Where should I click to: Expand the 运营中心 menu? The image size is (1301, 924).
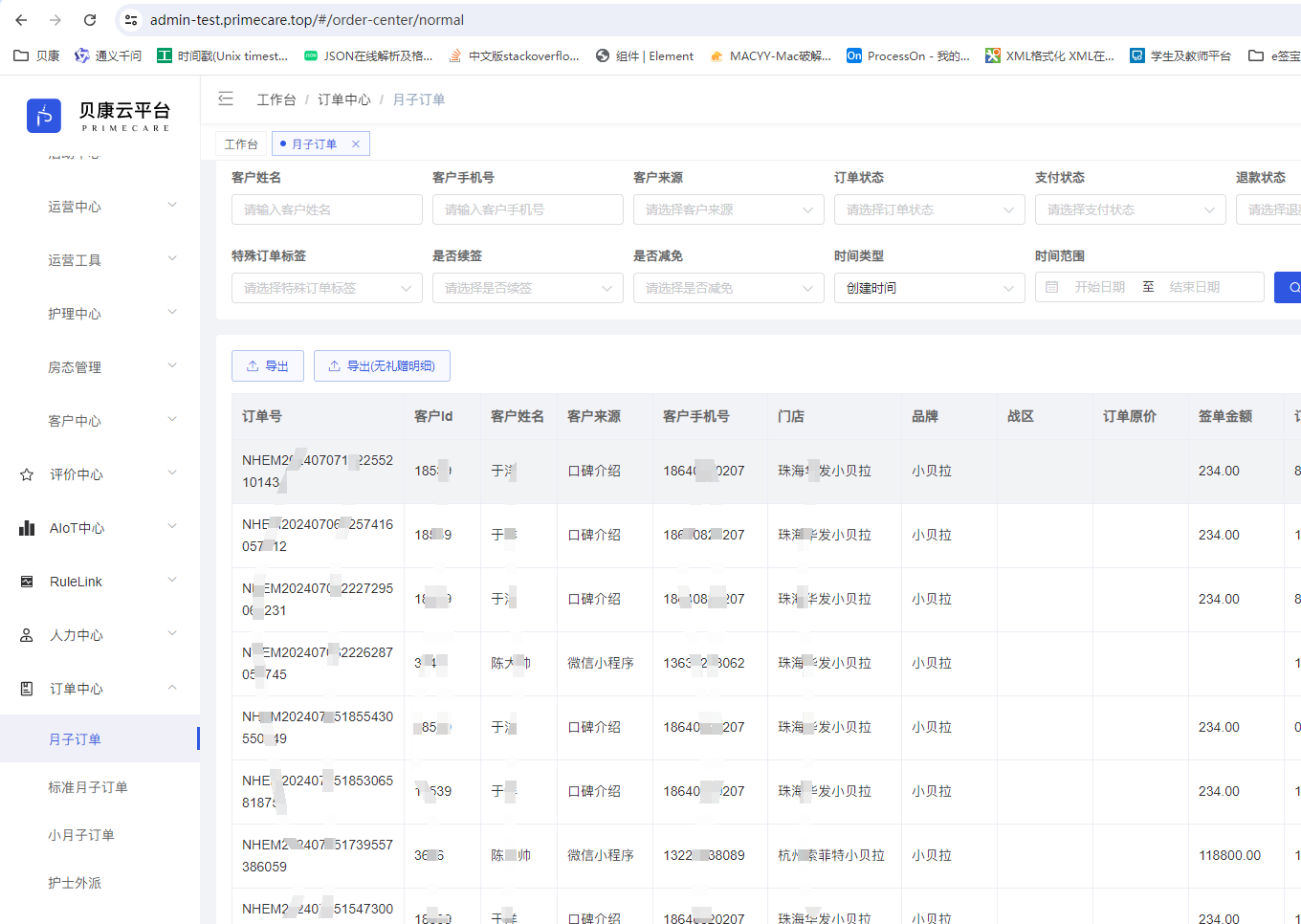(x=100, y=206)
